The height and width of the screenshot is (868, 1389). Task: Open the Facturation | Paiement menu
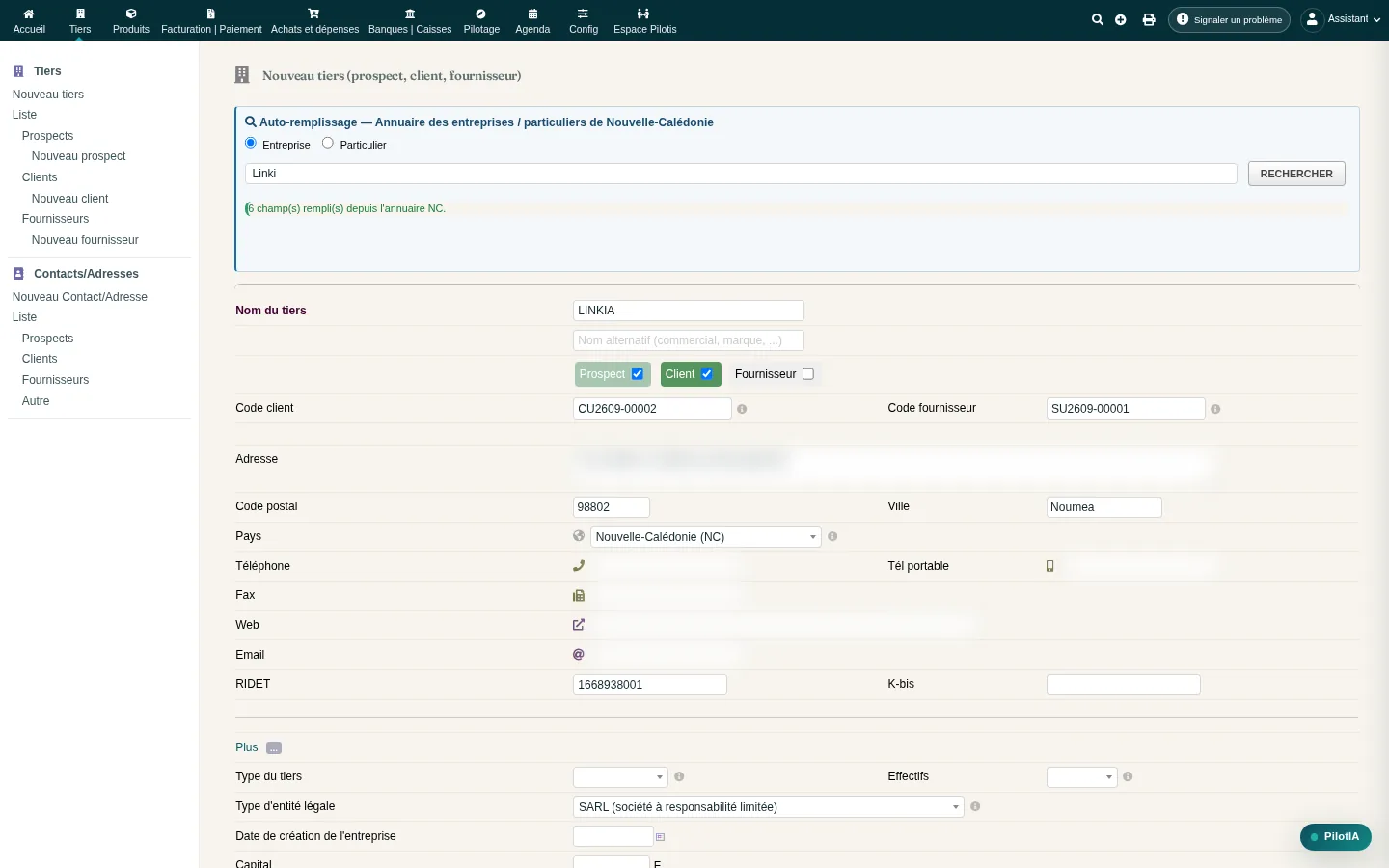211,20
